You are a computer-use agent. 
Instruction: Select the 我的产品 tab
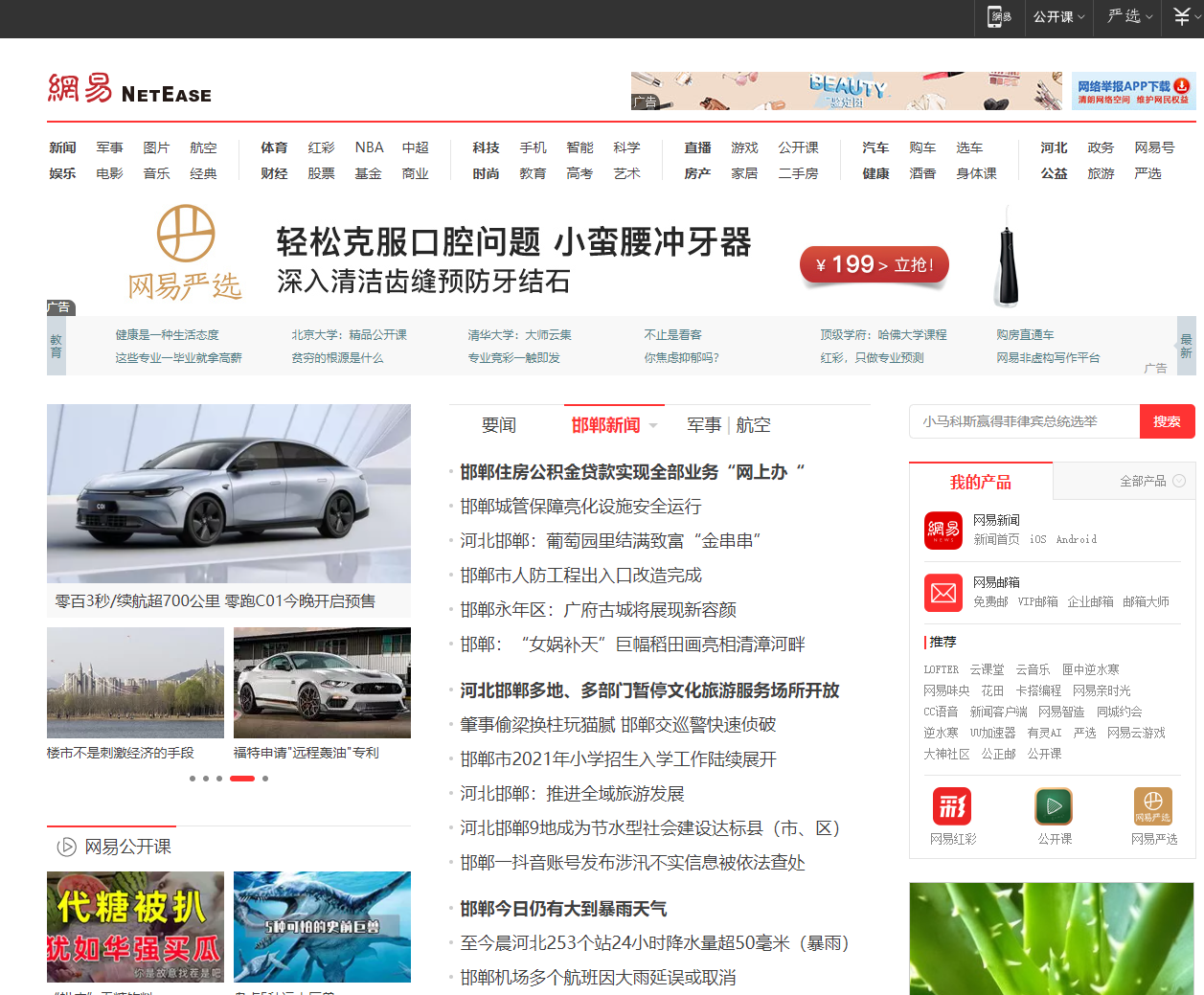pos(981,482)
